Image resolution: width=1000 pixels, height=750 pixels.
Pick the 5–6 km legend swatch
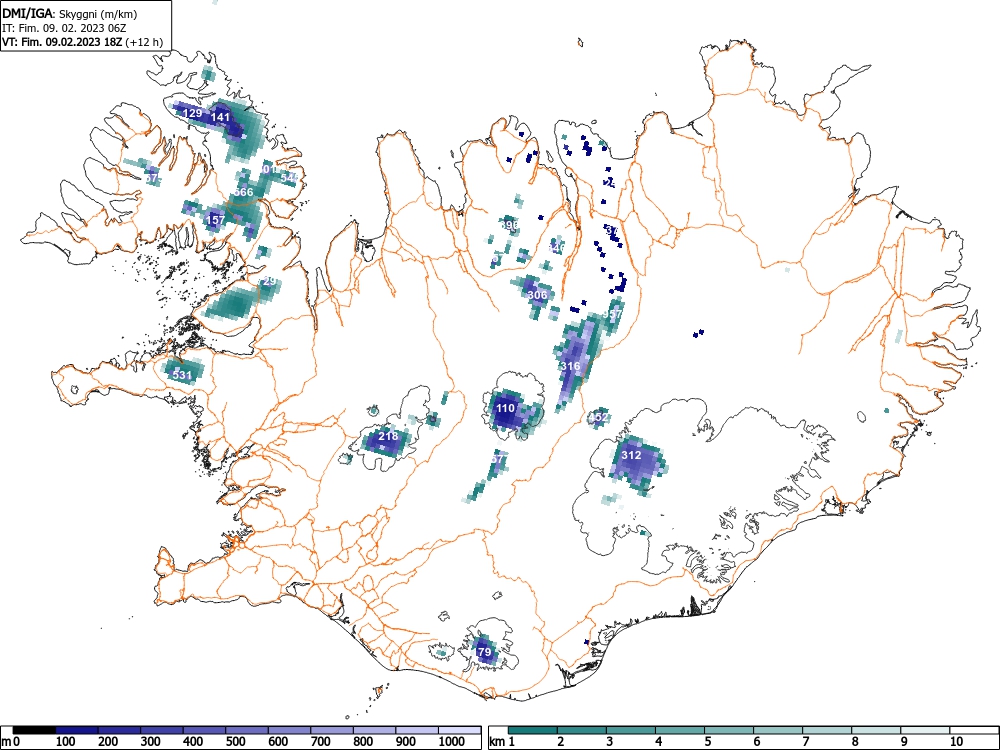pos(729,730)
